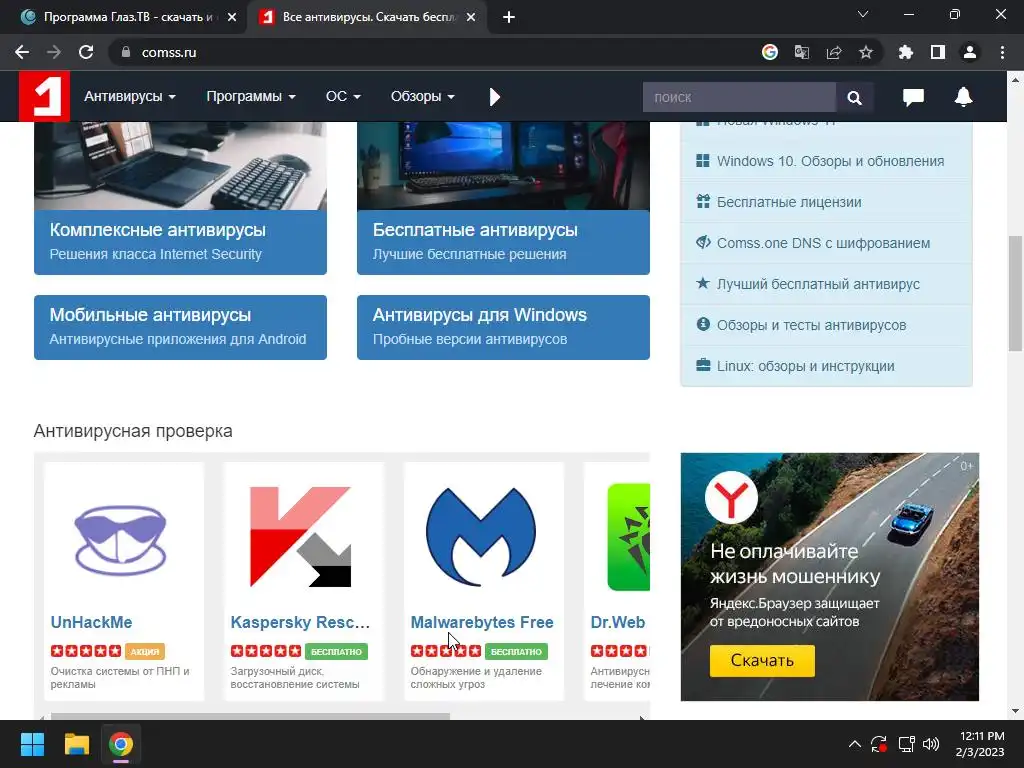Viewport: 1024px width, 768px height.
Task: Close the Все антивирусы tab
Action: coord(471,18)
